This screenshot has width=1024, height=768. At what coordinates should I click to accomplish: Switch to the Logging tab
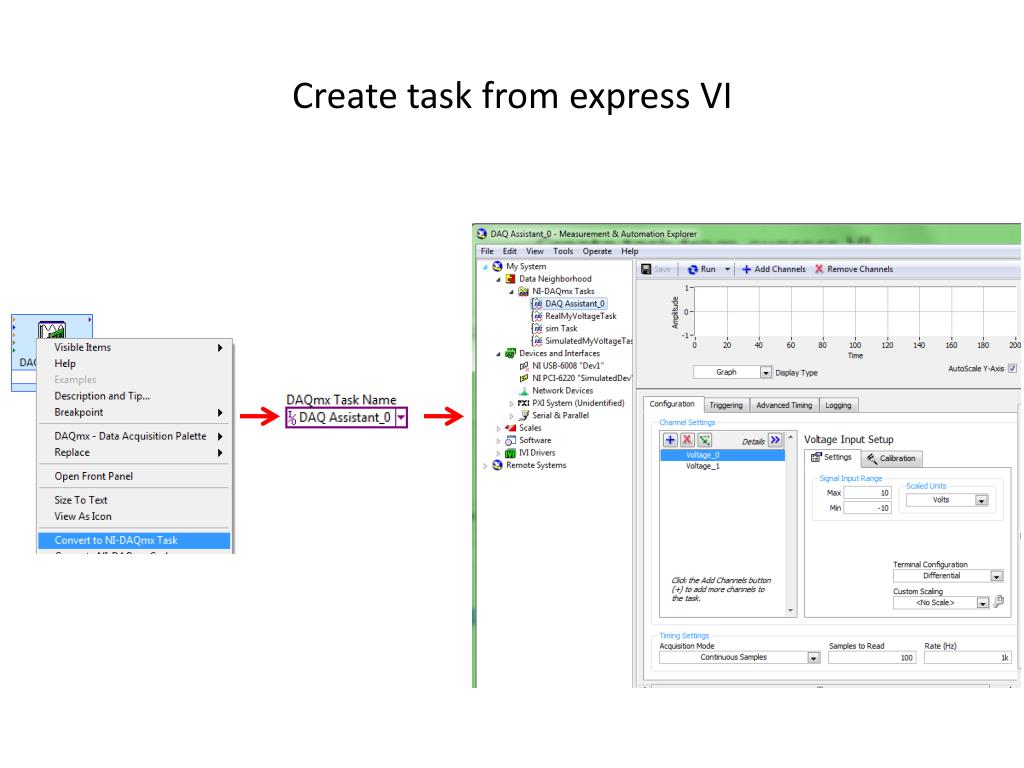click(838, 406)
